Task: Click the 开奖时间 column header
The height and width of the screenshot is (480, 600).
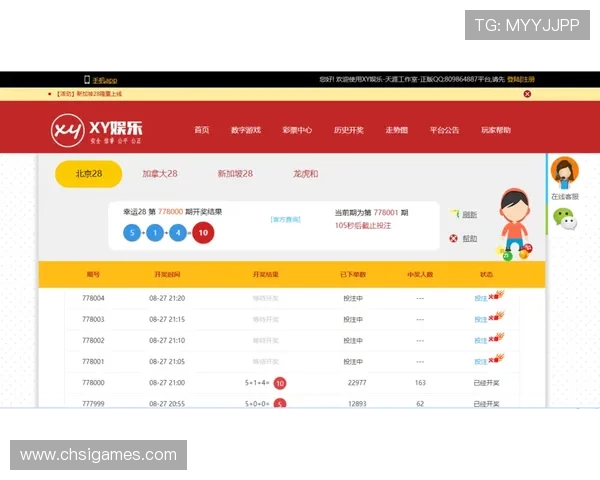Action: click(x=167, y=274)
